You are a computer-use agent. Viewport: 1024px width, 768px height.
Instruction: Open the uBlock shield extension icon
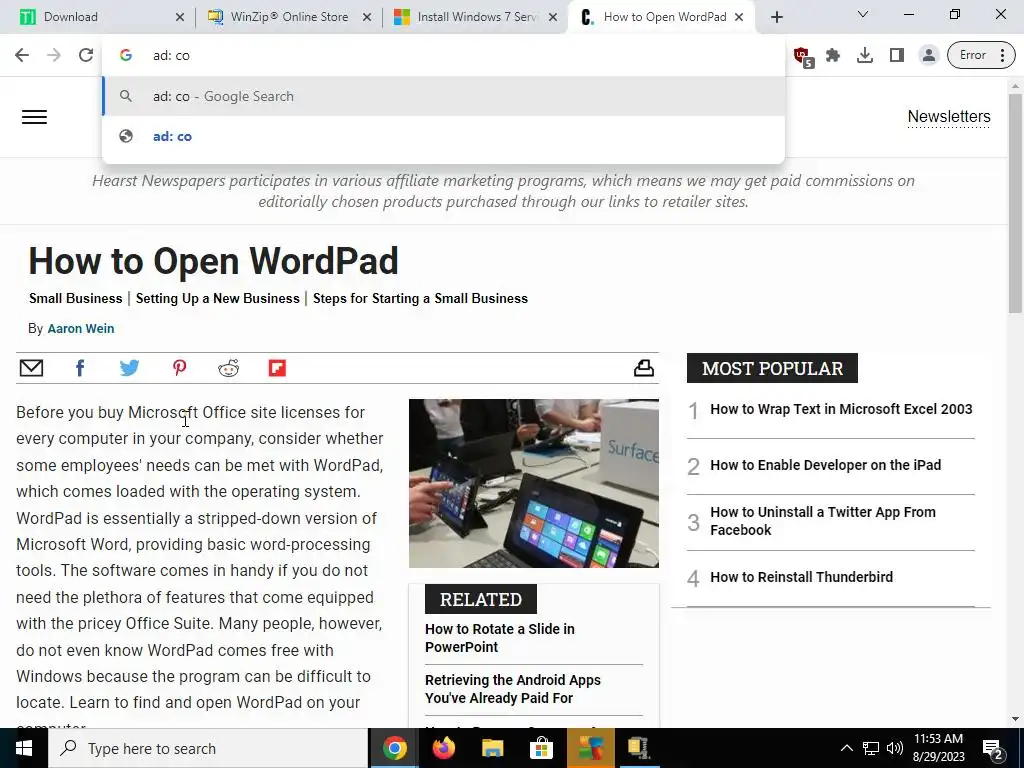(x=803, y=56)
